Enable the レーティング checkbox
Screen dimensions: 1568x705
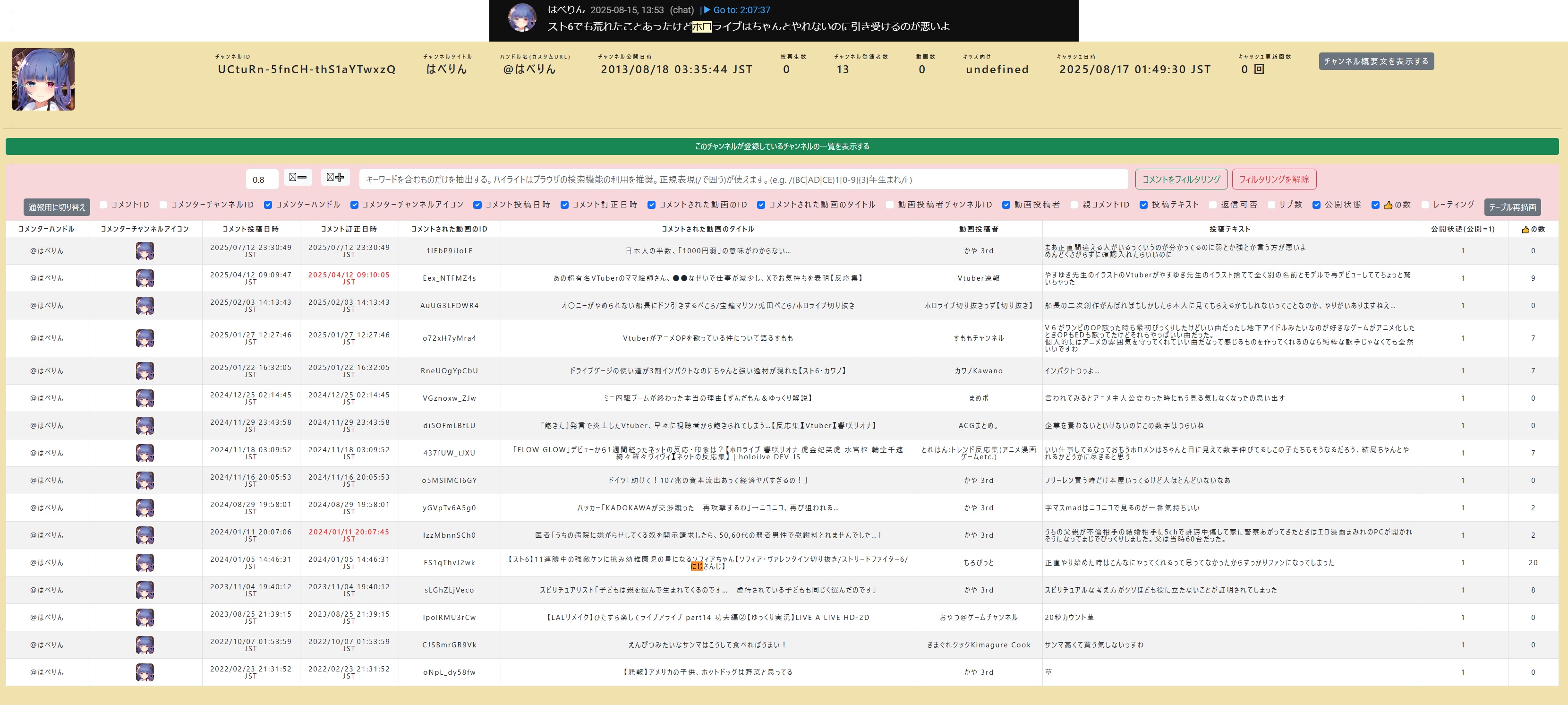point(1425,205)
